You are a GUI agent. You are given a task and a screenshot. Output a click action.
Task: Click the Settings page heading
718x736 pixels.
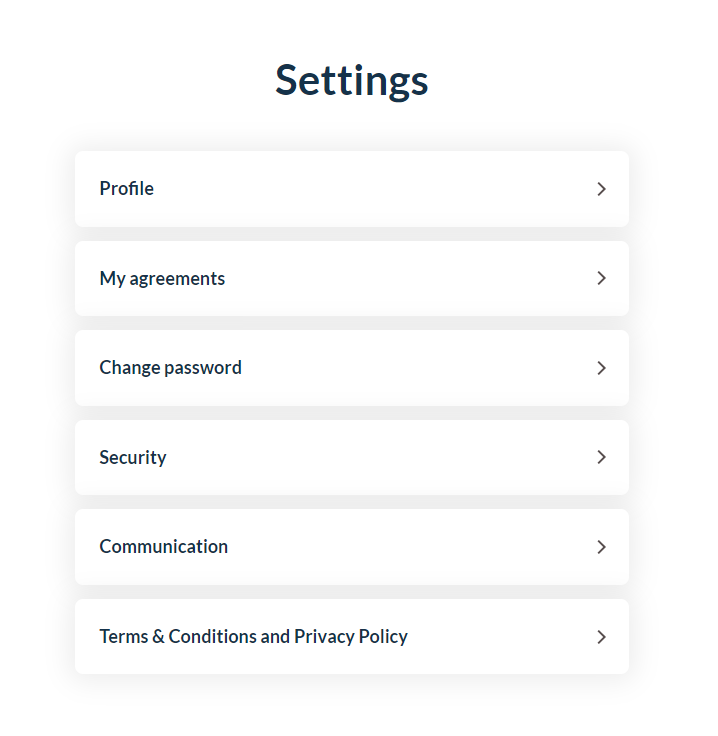coord(351,81)
